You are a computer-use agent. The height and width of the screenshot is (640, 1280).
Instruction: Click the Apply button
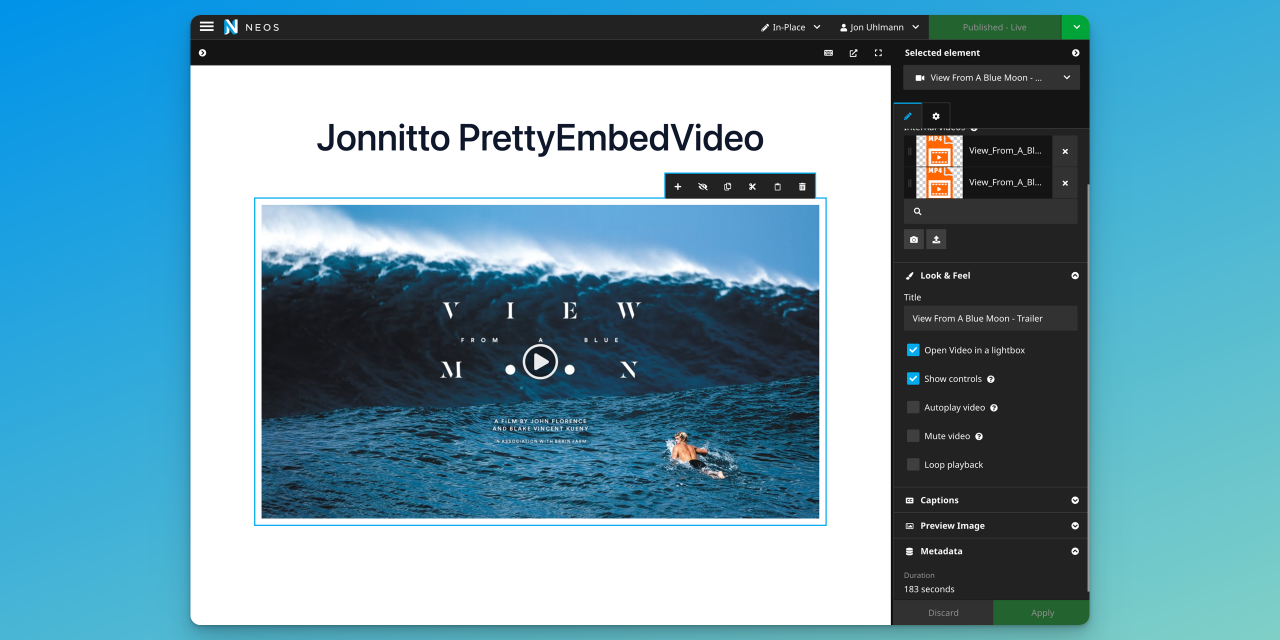1042,613
